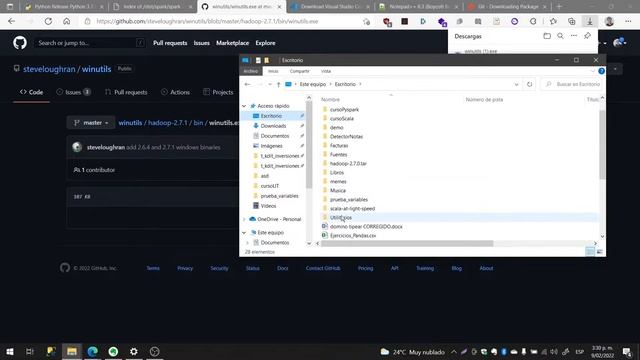Open Explore in GitHub header
This screenshot has width=640, height=360.
click(x=265, y=43)
